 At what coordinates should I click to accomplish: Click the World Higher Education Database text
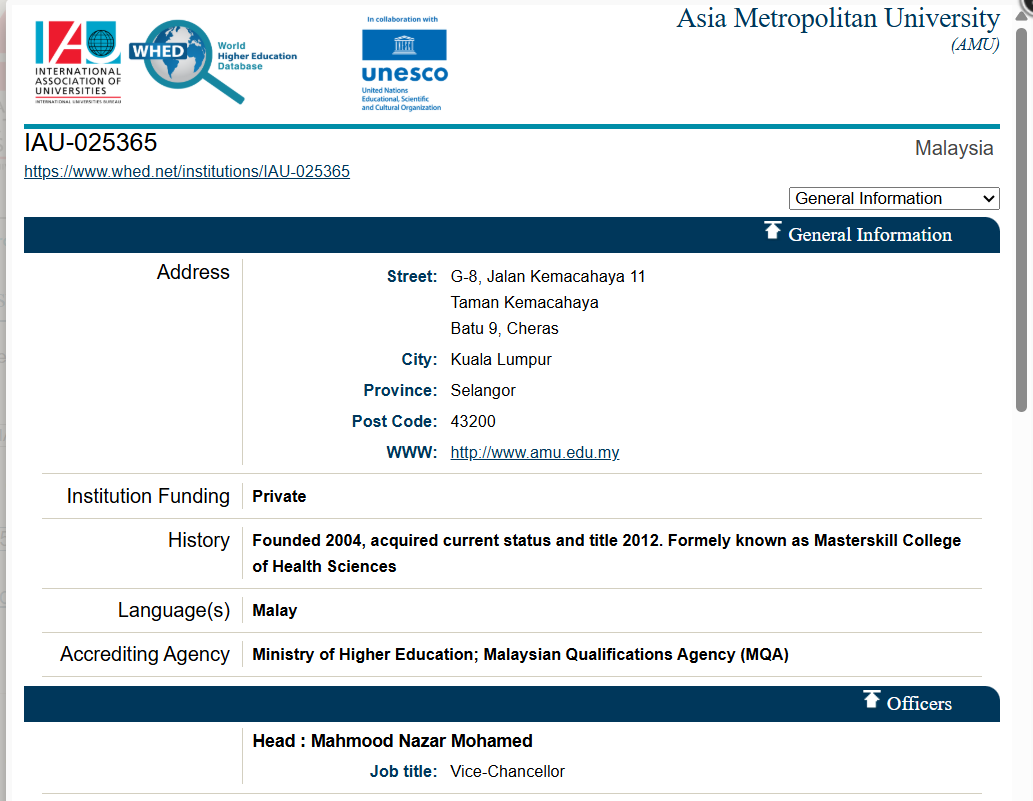point(257,56)
